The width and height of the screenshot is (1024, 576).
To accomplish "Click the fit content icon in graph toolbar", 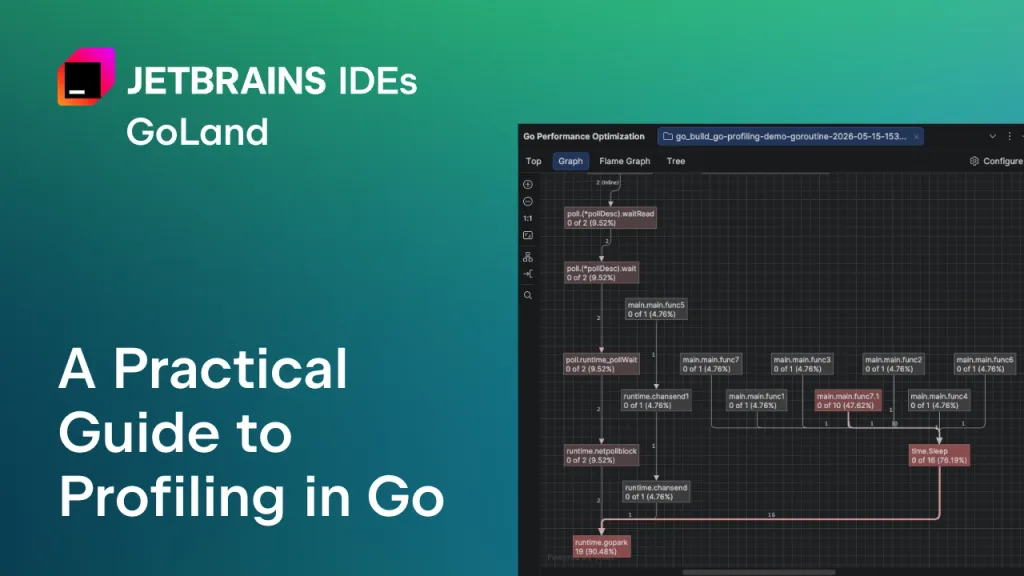I will click(528, 235).
